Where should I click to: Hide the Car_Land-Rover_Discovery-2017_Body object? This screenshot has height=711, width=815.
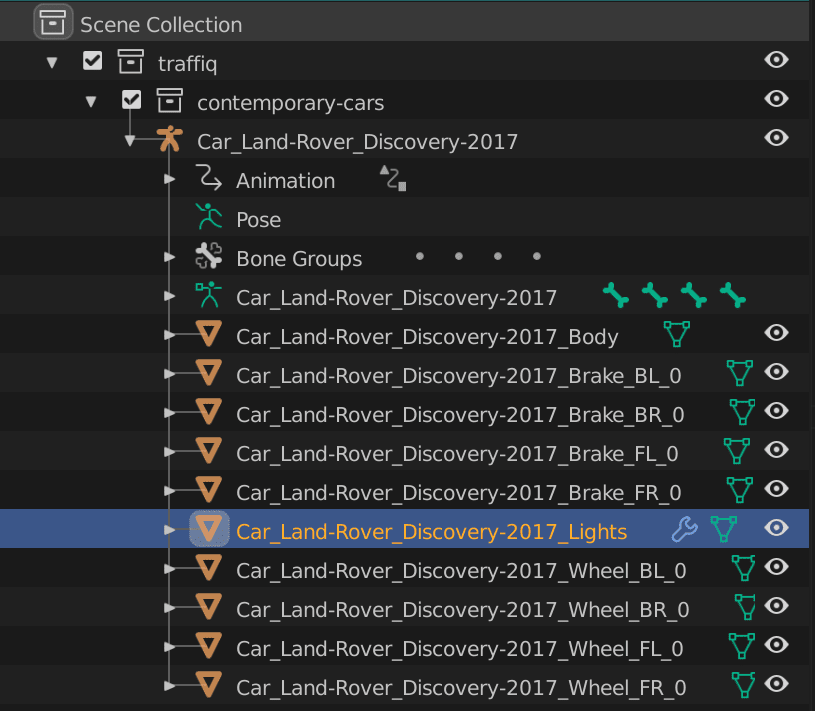click(x=776, y=333)
